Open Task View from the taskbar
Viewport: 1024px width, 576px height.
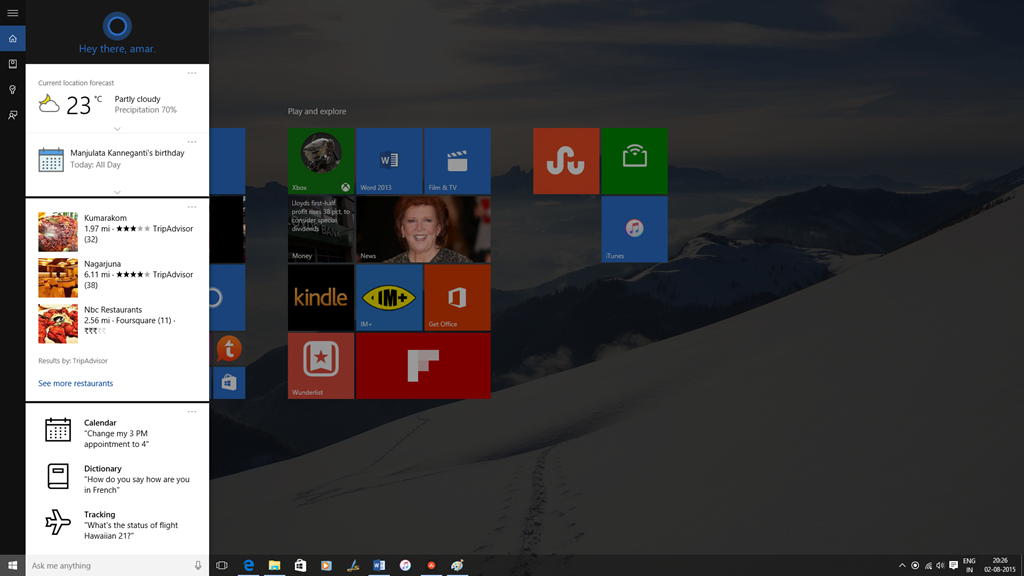[x=222, y=566]
